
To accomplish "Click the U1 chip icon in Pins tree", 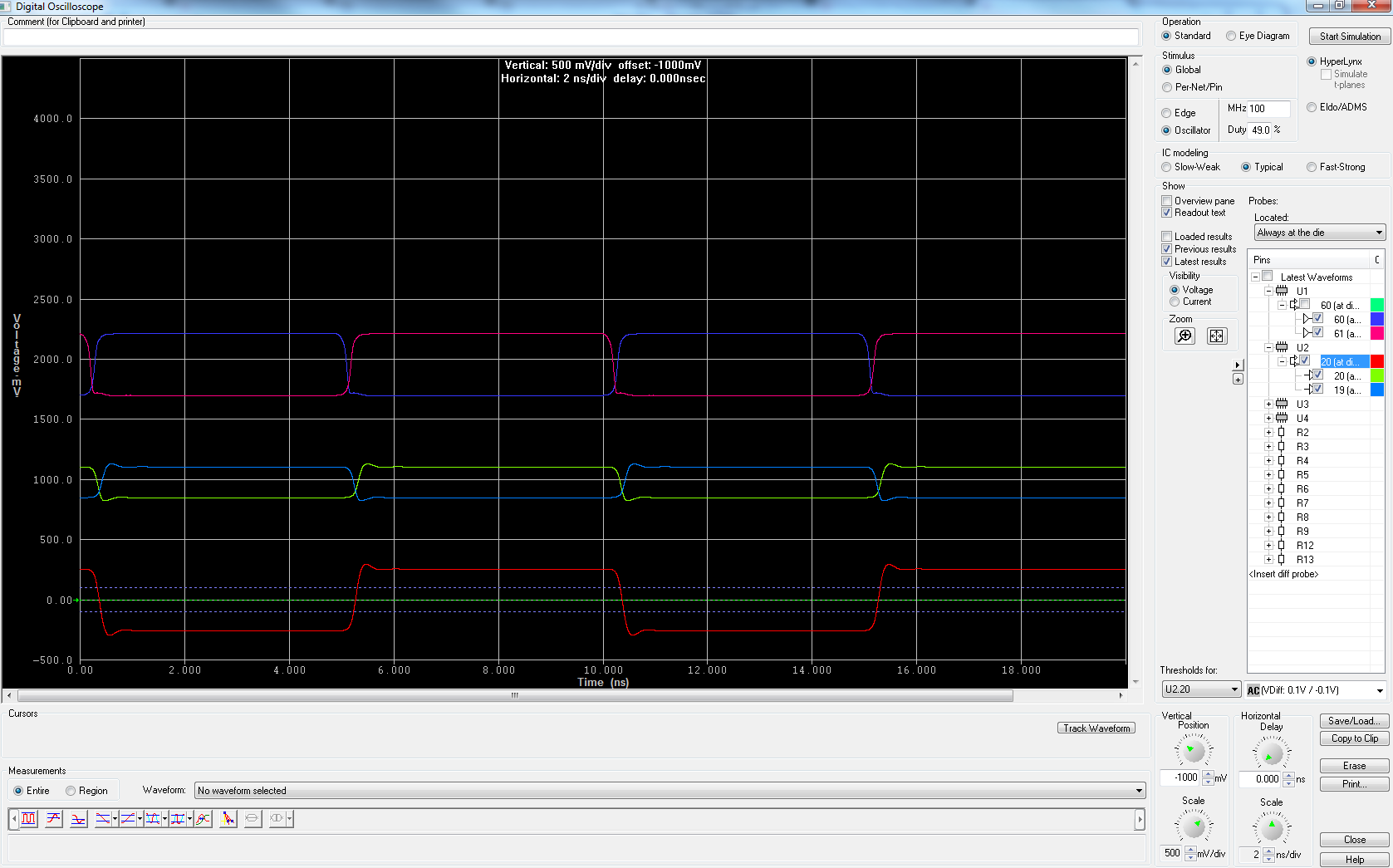I will 1282,291.
